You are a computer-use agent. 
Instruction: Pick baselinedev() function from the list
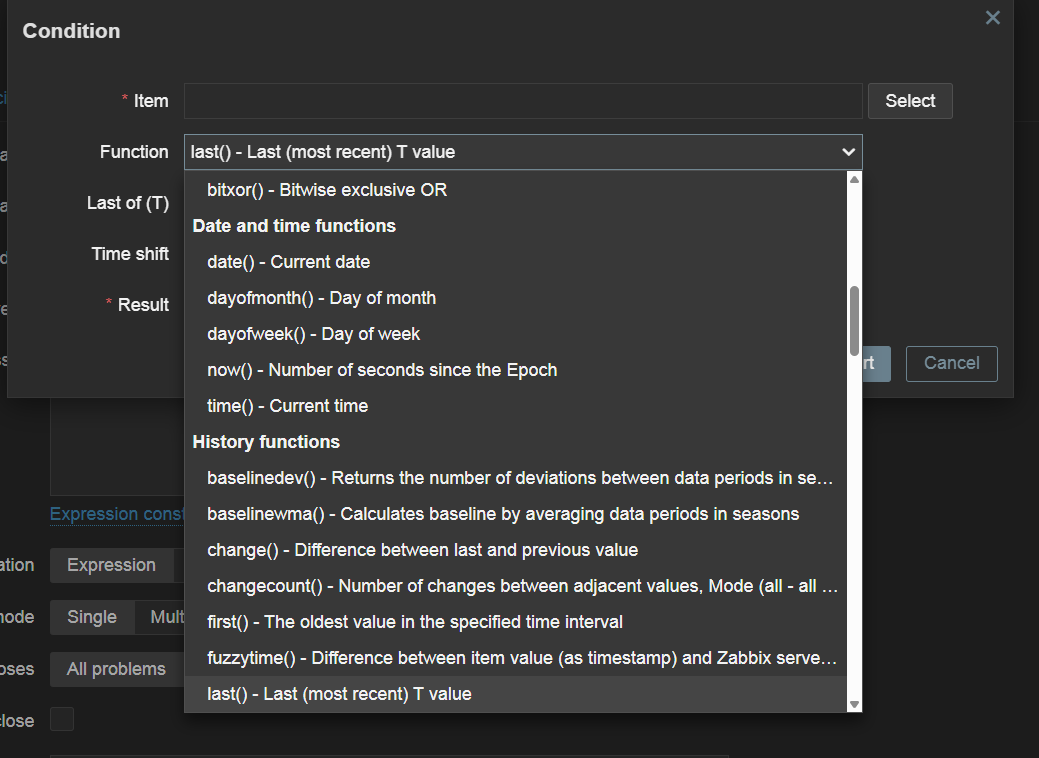tap(516, 478)
